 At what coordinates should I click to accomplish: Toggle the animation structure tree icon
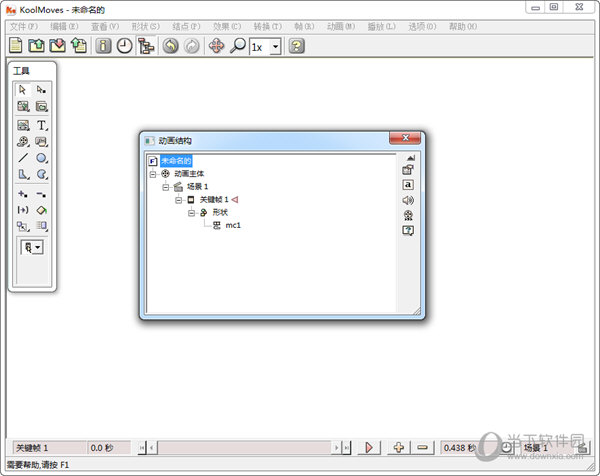point(146,46)
